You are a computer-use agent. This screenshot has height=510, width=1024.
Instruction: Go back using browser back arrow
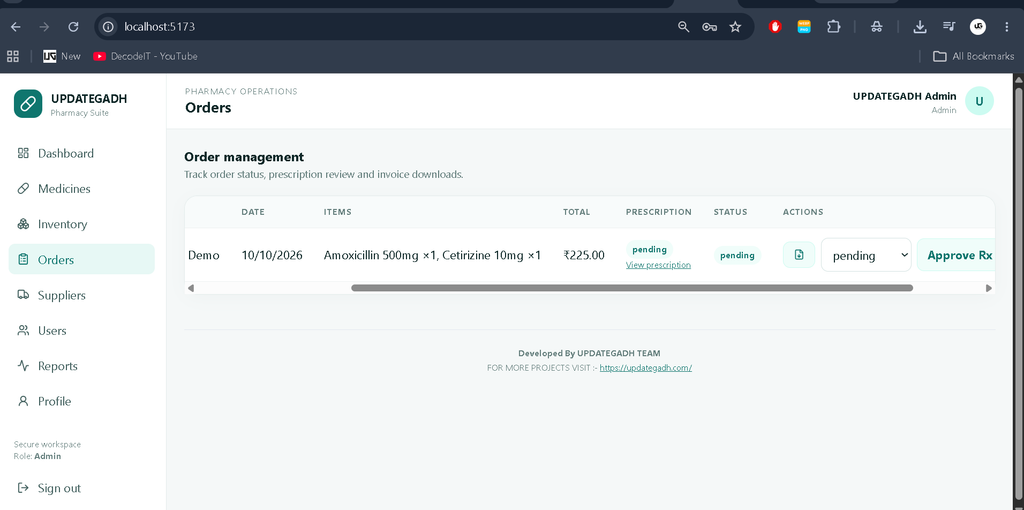pos(16,27)
